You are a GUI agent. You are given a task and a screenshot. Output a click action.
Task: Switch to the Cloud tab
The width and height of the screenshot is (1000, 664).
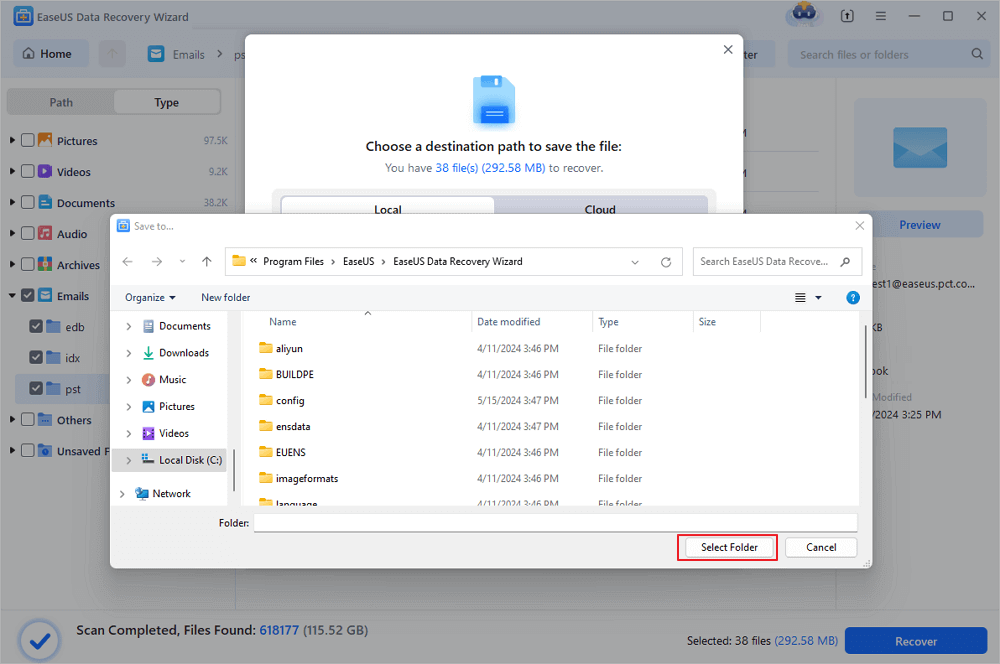pos(600,209)
